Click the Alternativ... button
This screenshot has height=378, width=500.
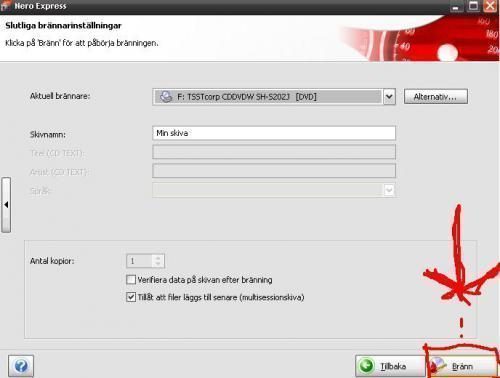436,97
